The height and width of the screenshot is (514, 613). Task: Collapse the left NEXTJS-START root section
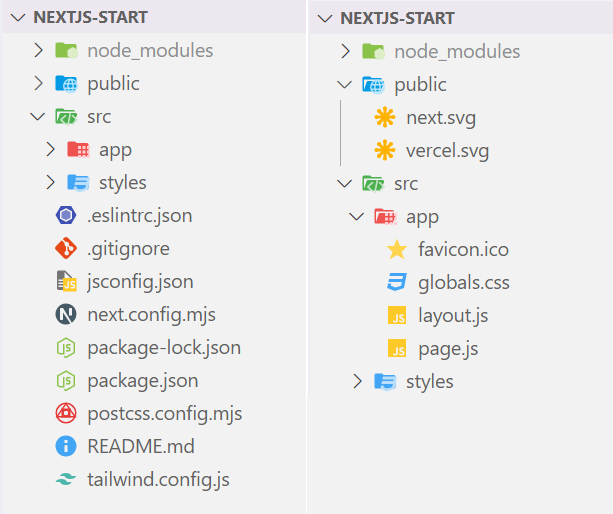tap(18, 18)
